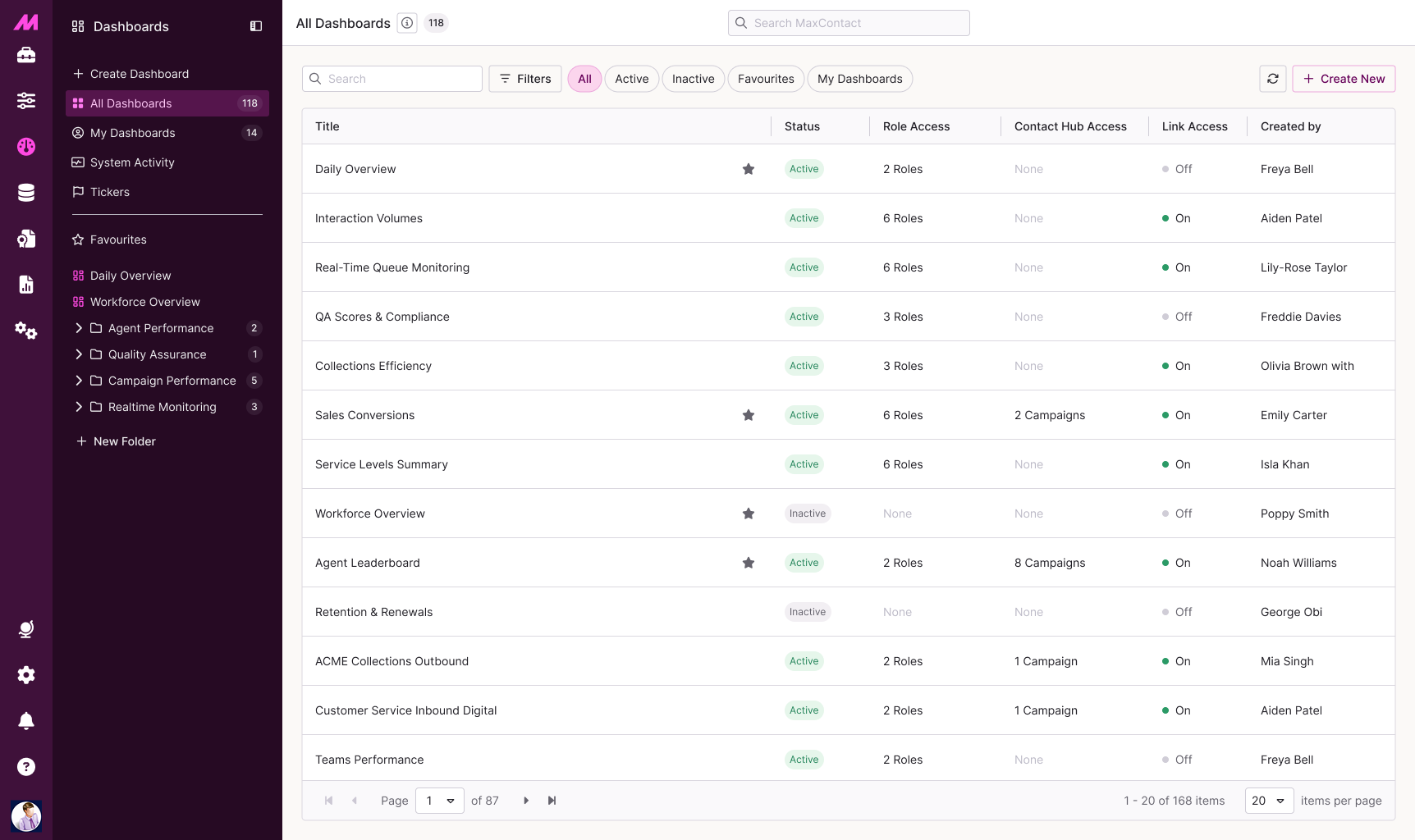Click the Search MaxContact field
This screenshot has width=1415, height=840.
click(x=849, y=23)
